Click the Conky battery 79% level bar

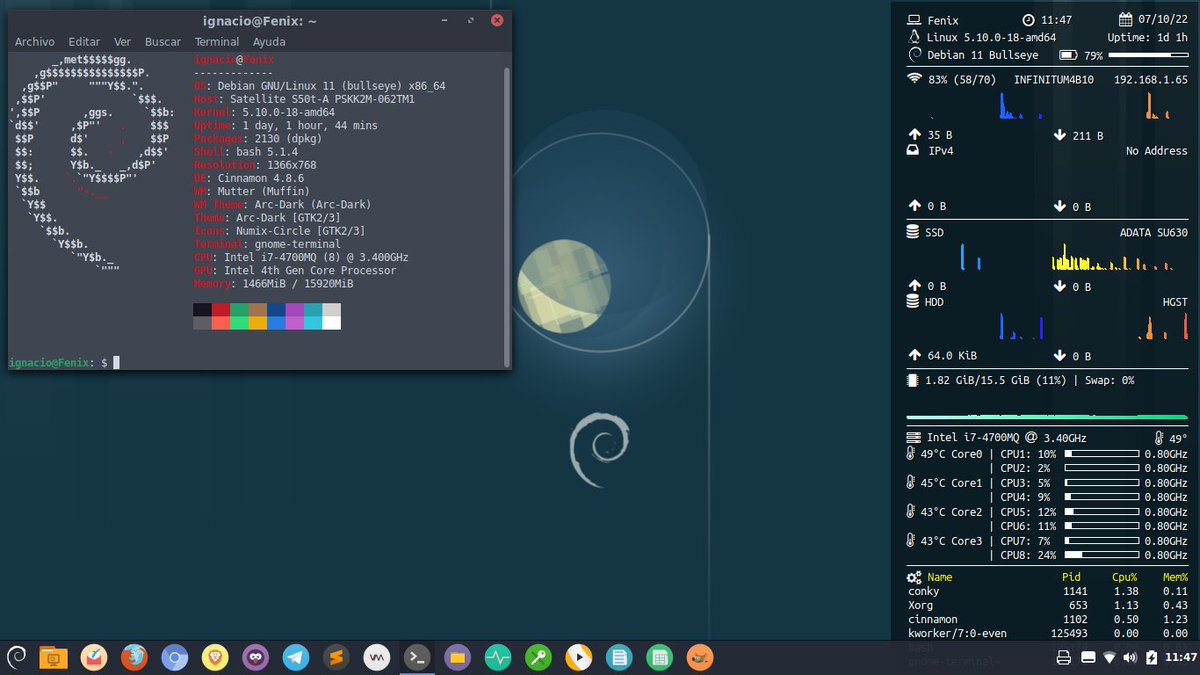1148,55
